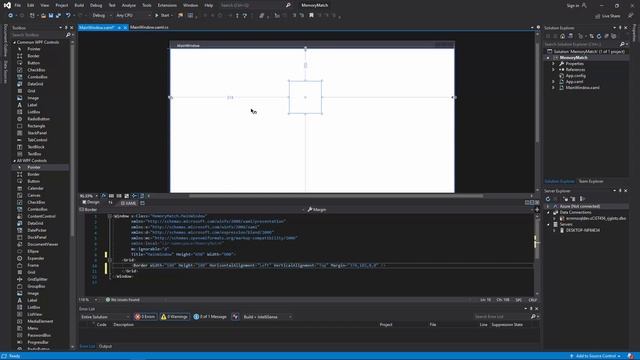Click Refresh icon in Server Explorer
The height and width of the screenshot is (360, 640).
pyautogui.click(x=548, y=199)
